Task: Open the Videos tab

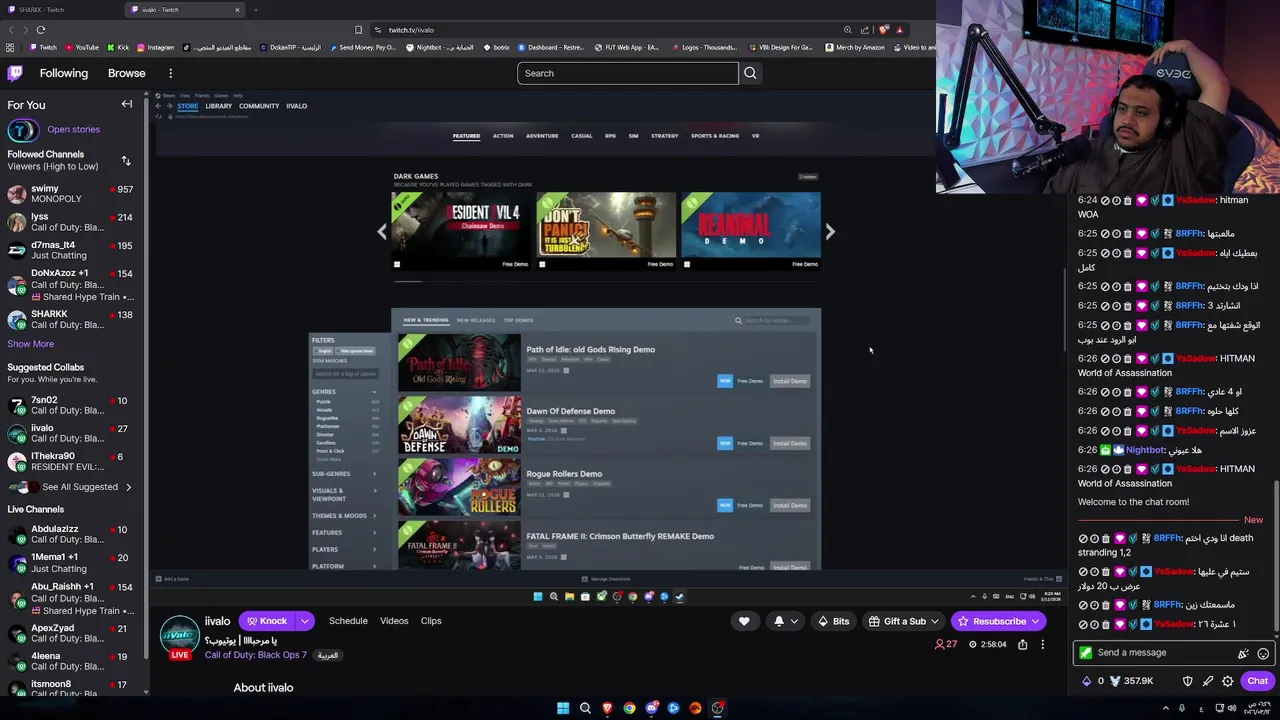Action: [x=394, y=621]
